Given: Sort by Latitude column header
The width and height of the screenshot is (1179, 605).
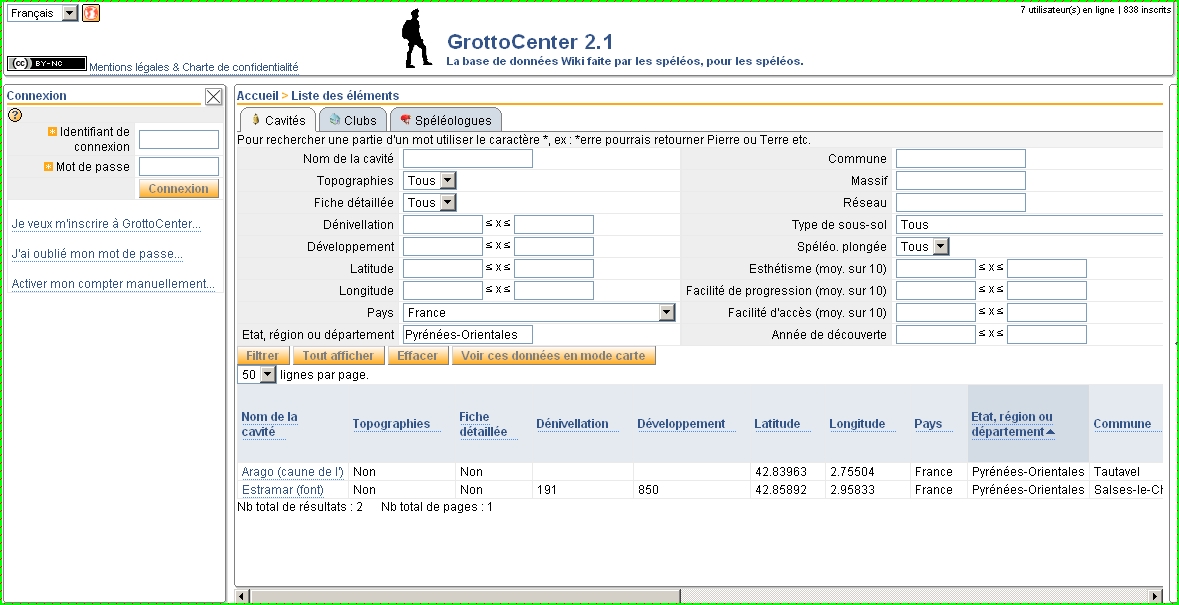Looking at the screenshot, I should click(777, 424).
